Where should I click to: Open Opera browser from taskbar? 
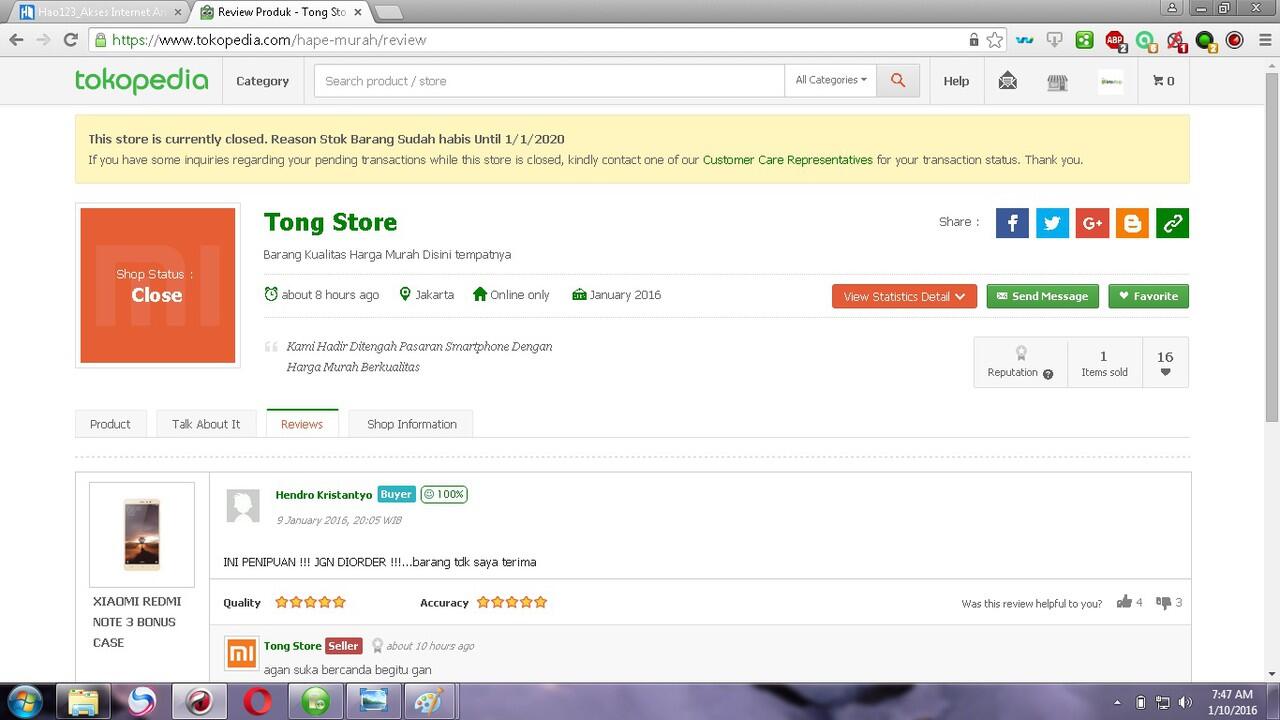tap(257, 701)
